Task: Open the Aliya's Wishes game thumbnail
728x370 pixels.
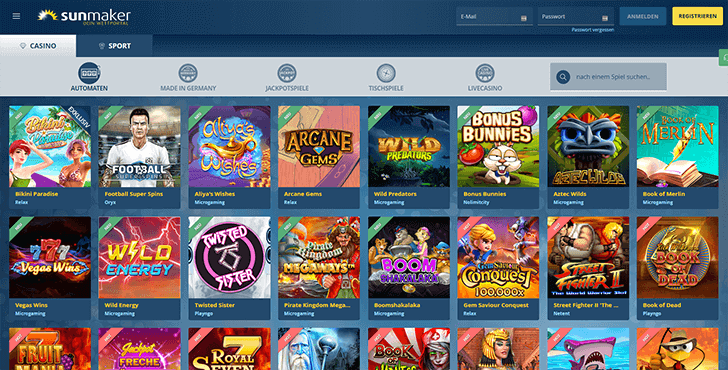Action: pos(229,147)
